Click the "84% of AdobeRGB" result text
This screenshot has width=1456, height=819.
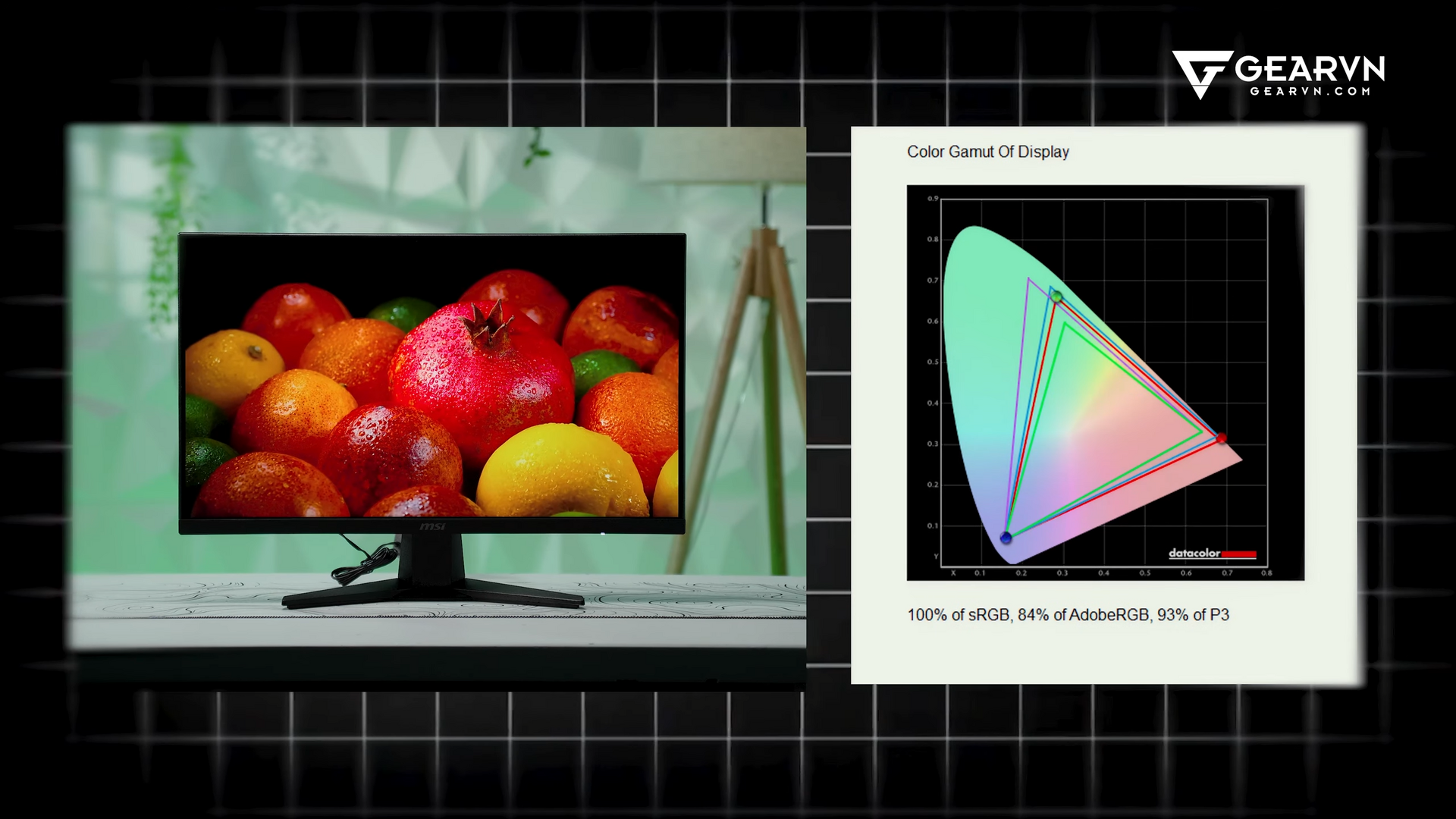click(1084, 615)
